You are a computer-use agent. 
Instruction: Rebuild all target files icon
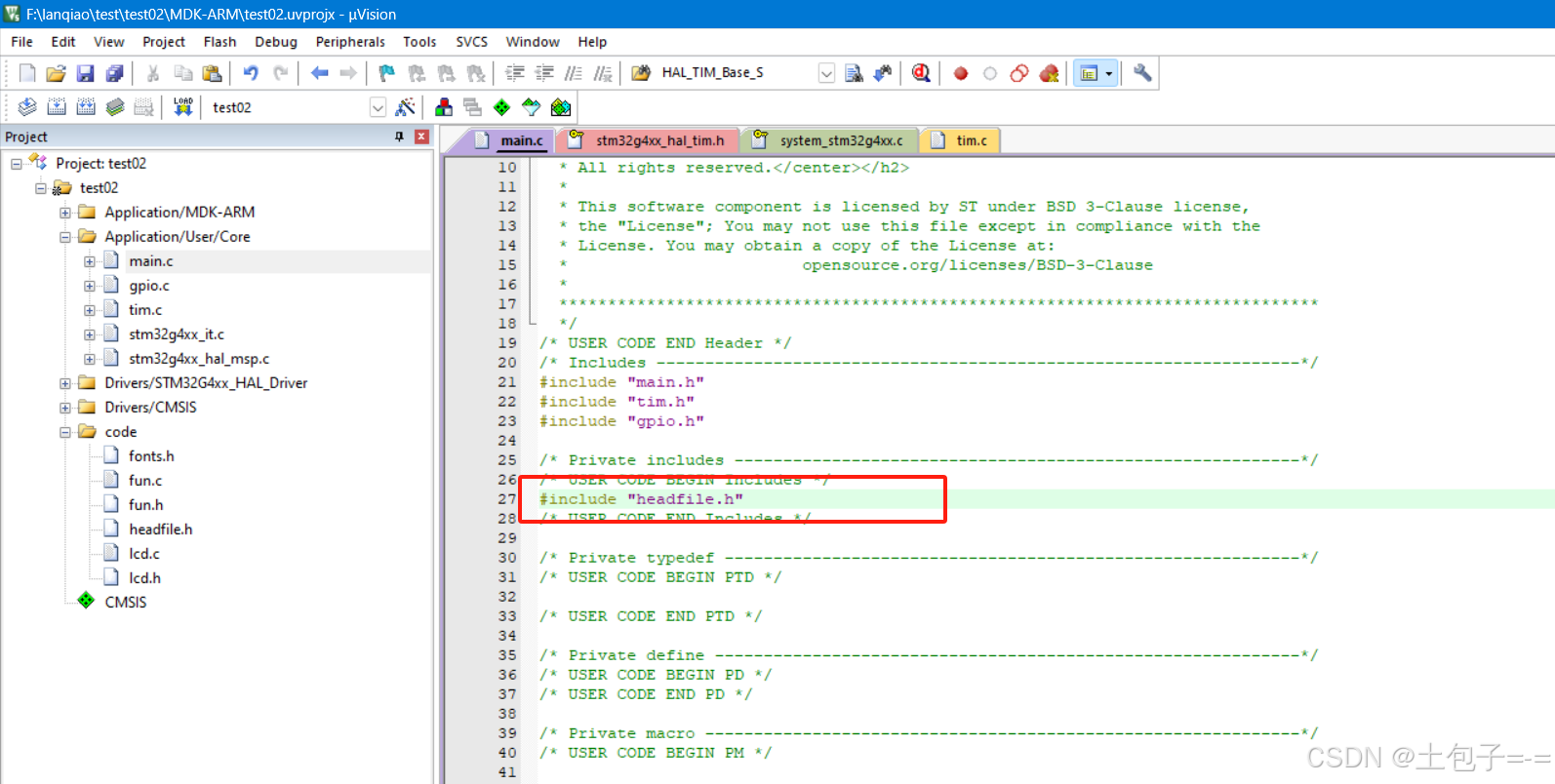point(86,107)
